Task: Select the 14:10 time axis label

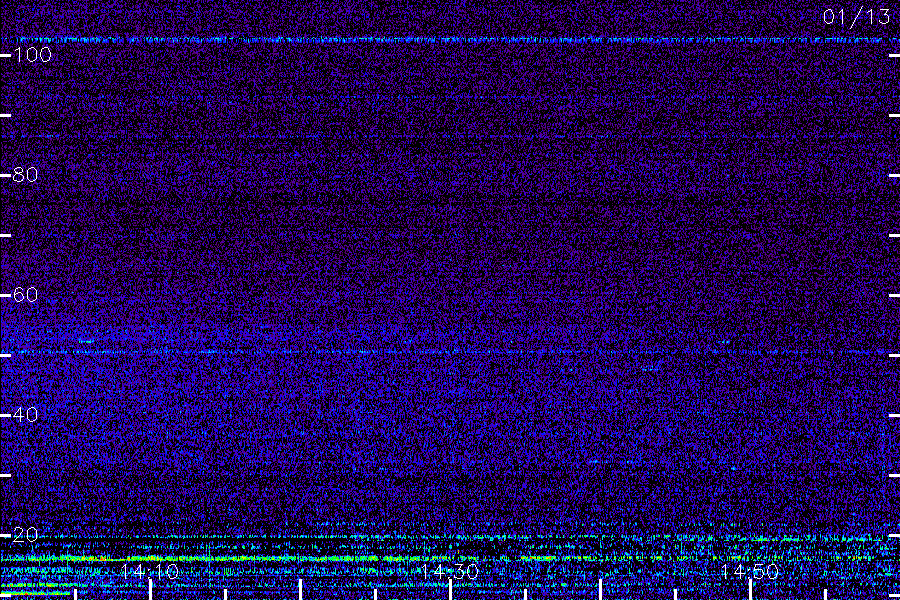Action: click(x=150, y=571)
